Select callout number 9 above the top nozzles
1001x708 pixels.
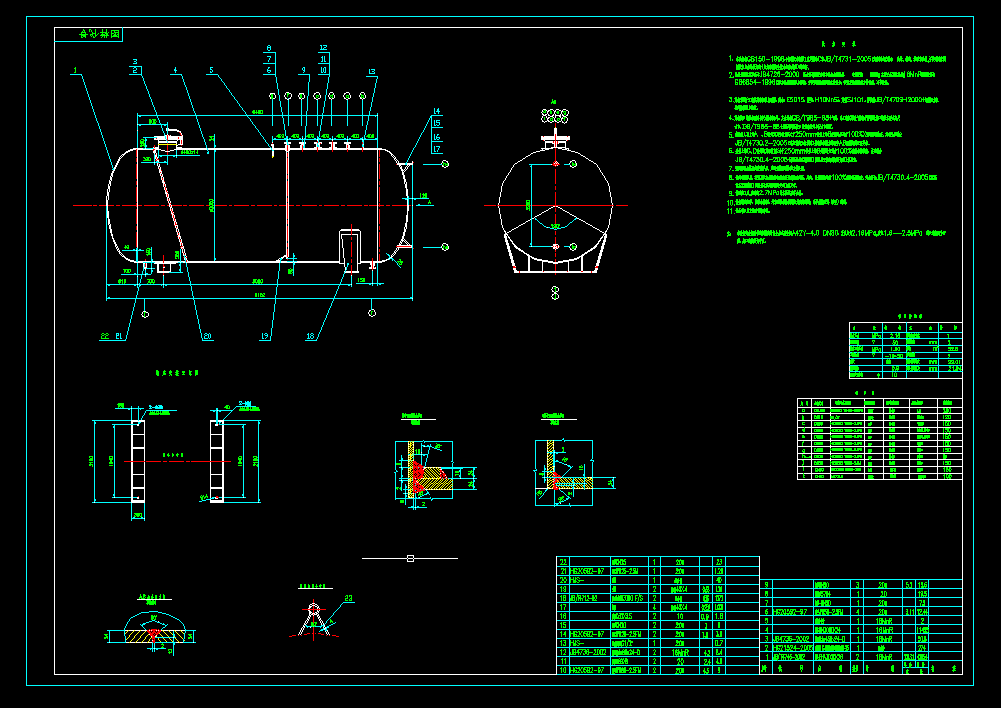[x=304, y=70]
